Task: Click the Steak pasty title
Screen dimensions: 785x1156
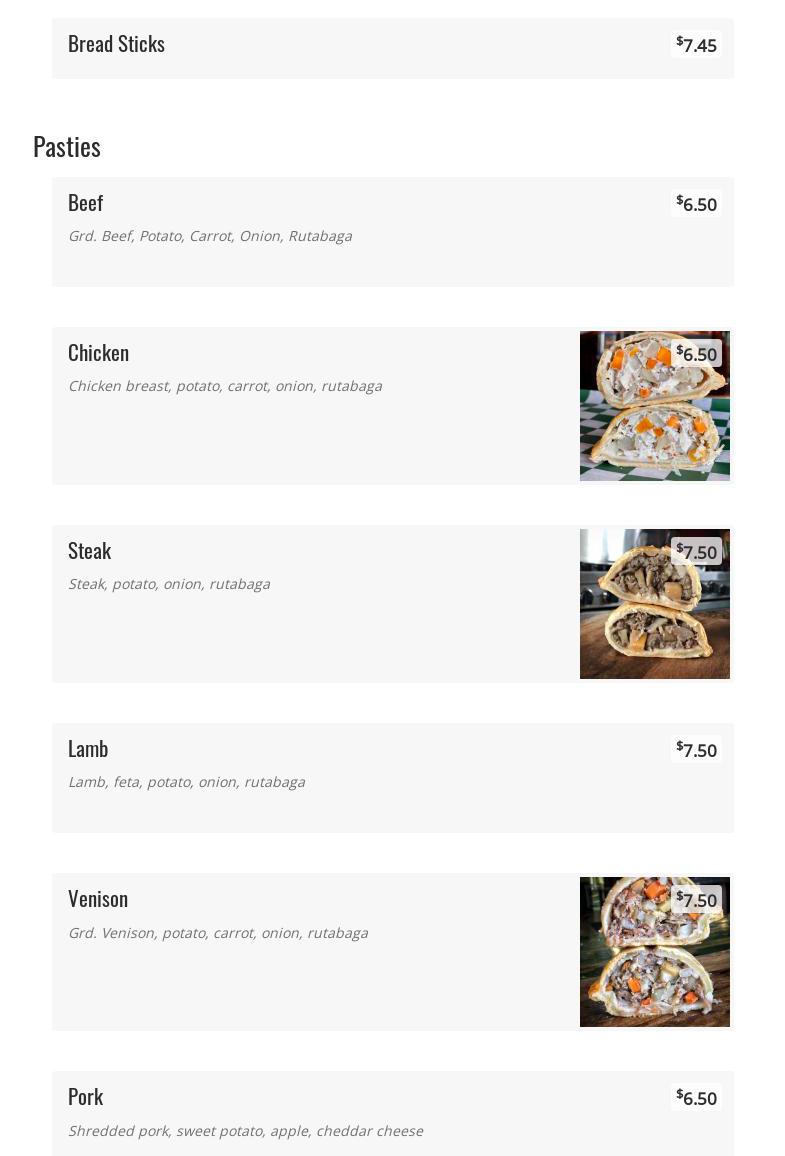Action: point(89,551)
